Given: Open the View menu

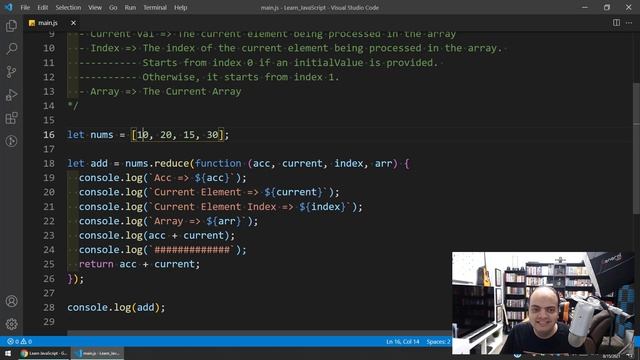Looking at the screenshot, I should pyautogui.click(x=95, y=7).
